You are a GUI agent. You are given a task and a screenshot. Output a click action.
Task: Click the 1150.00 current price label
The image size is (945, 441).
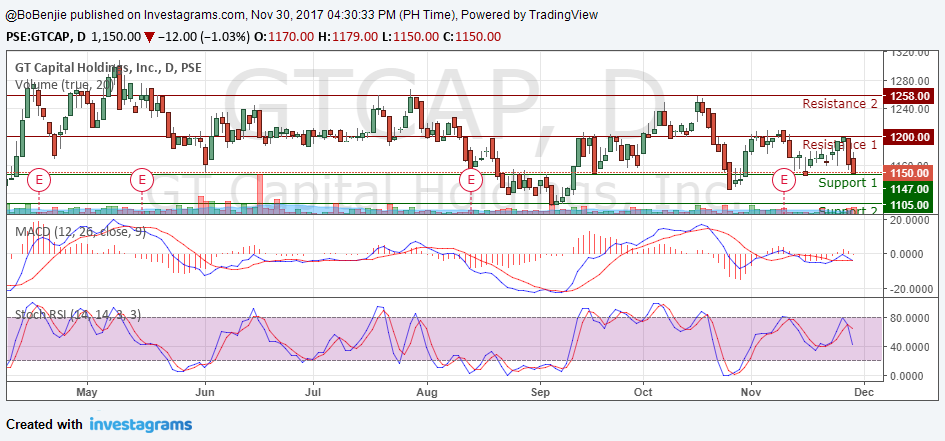(908, 173)
